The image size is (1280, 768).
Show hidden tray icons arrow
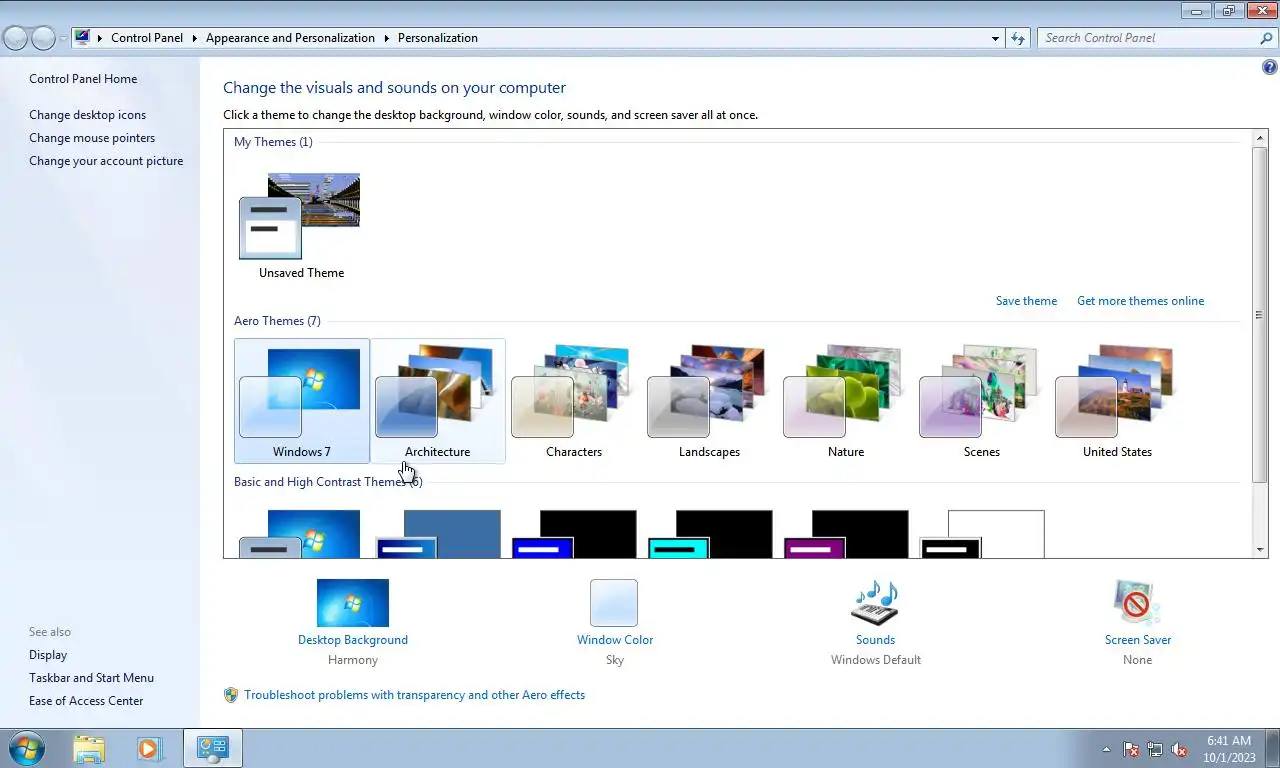pyautogui.click(x=1106, y=749)
